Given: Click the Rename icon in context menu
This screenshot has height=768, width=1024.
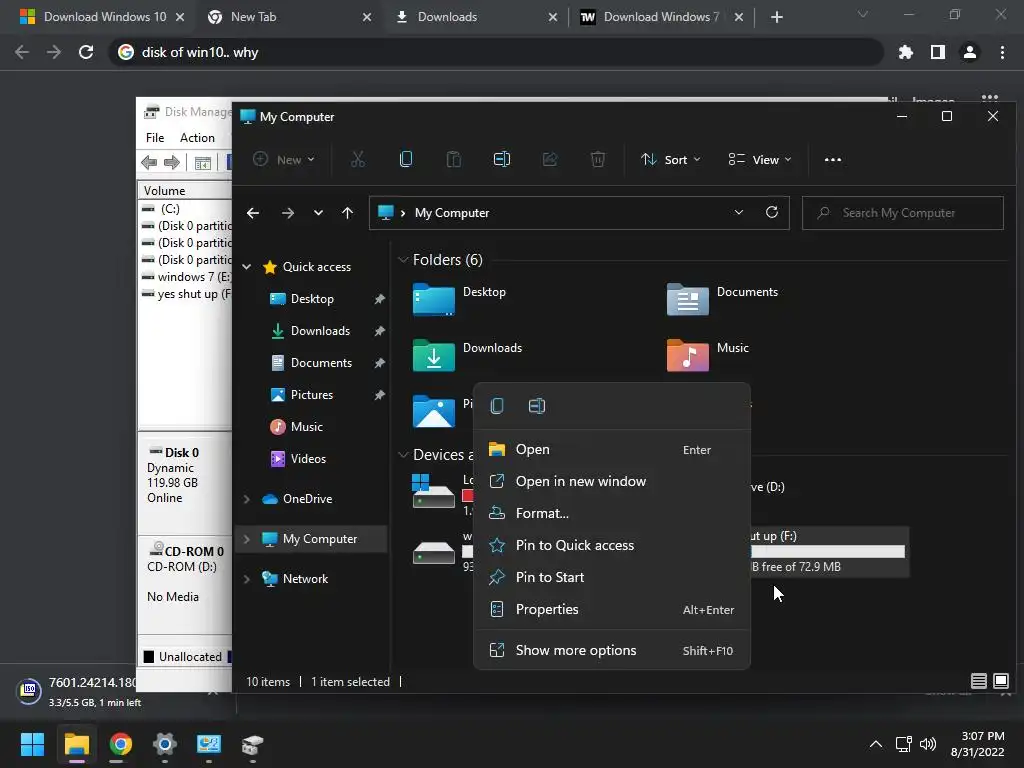Looking at the screenshot, I should pos(537,406).
